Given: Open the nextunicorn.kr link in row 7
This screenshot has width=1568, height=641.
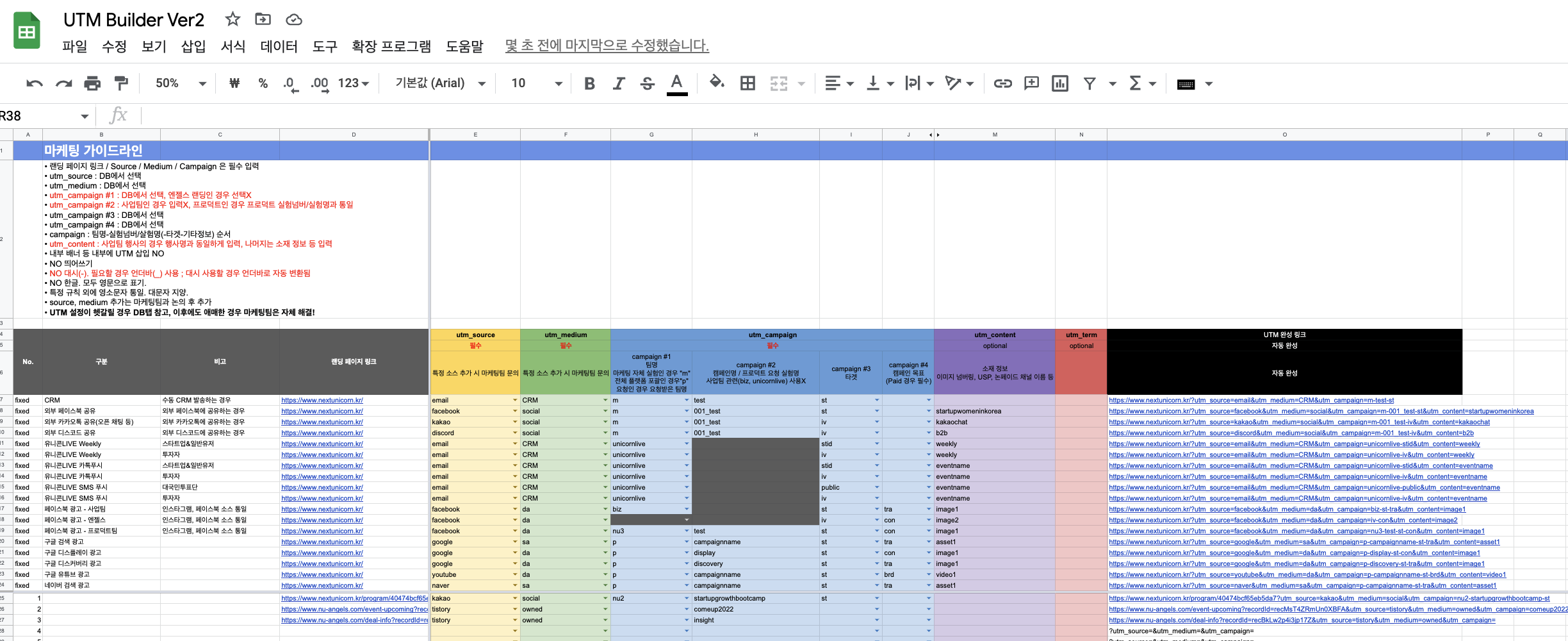Looking at the screenshot, I should pos(322,400).
